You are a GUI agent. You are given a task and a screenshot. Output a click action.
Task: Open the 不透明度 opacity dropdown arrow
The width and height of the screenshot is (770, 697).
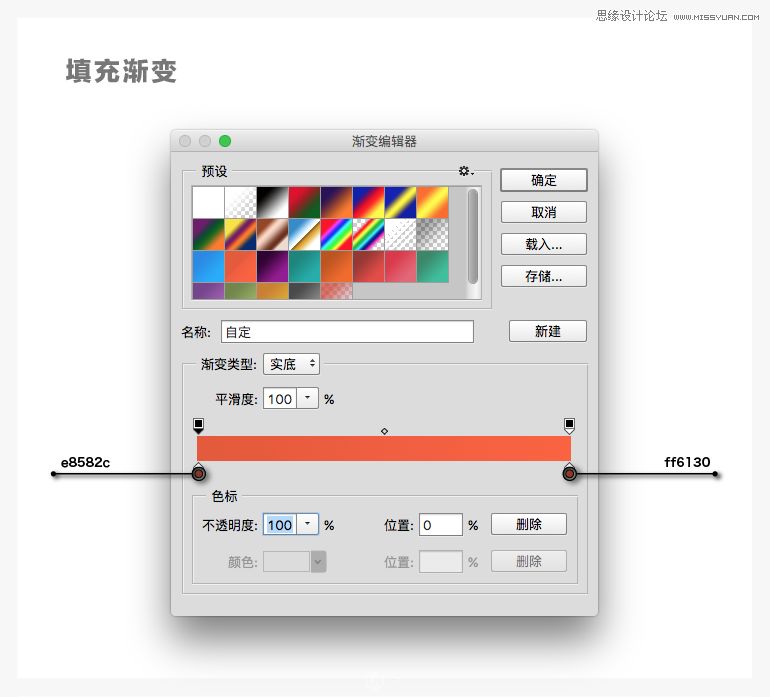pyautogui.click(x=308, y=524)
